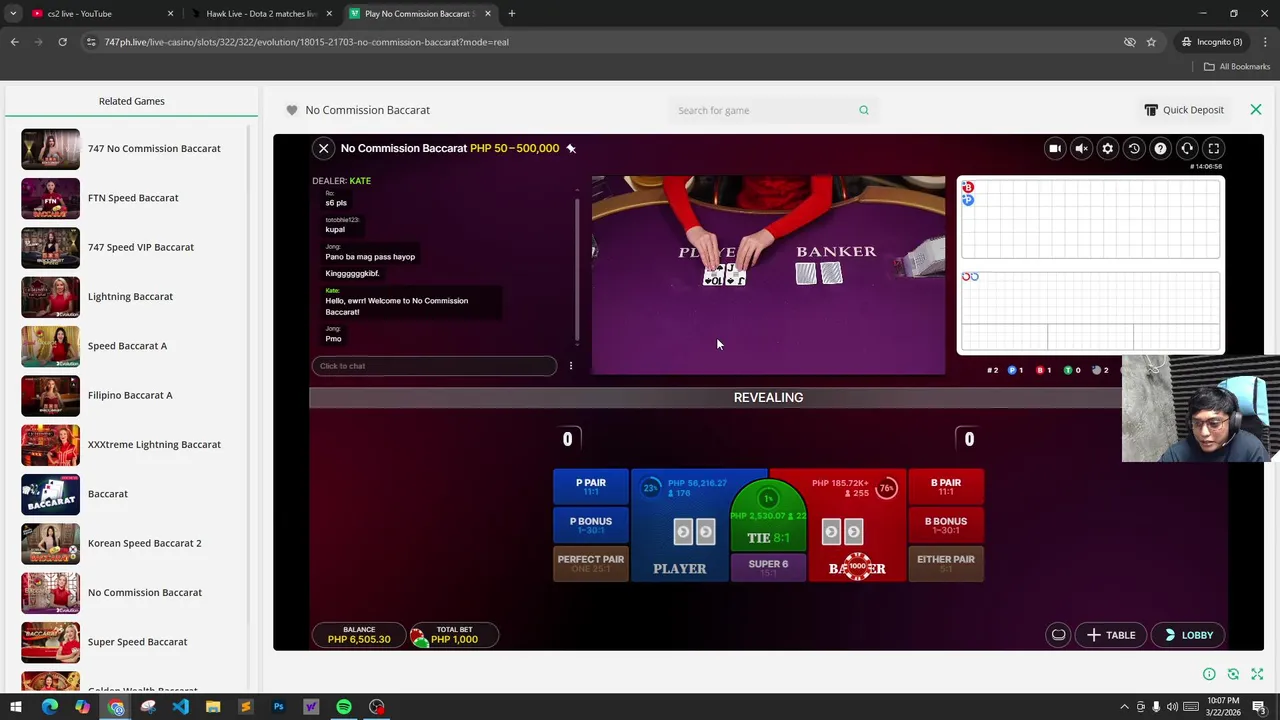Image resolution: width=1280 pixels, height=720 pixels.
Task: Open Photoshop from taskbar
Action: point(279,707)
